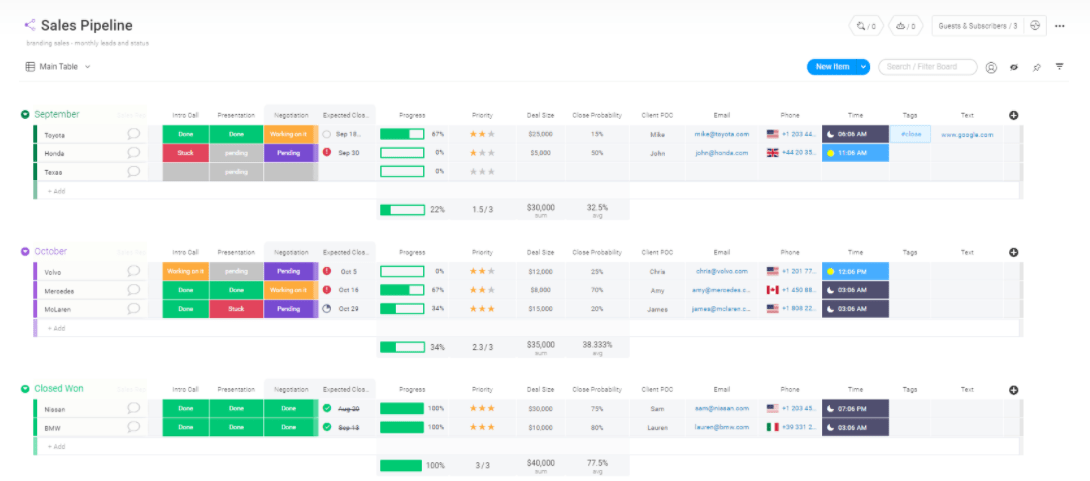Toggle hidden columns eye icon
The width and height of the screenshot is (1090, 481).
(x=1014, y=67)
